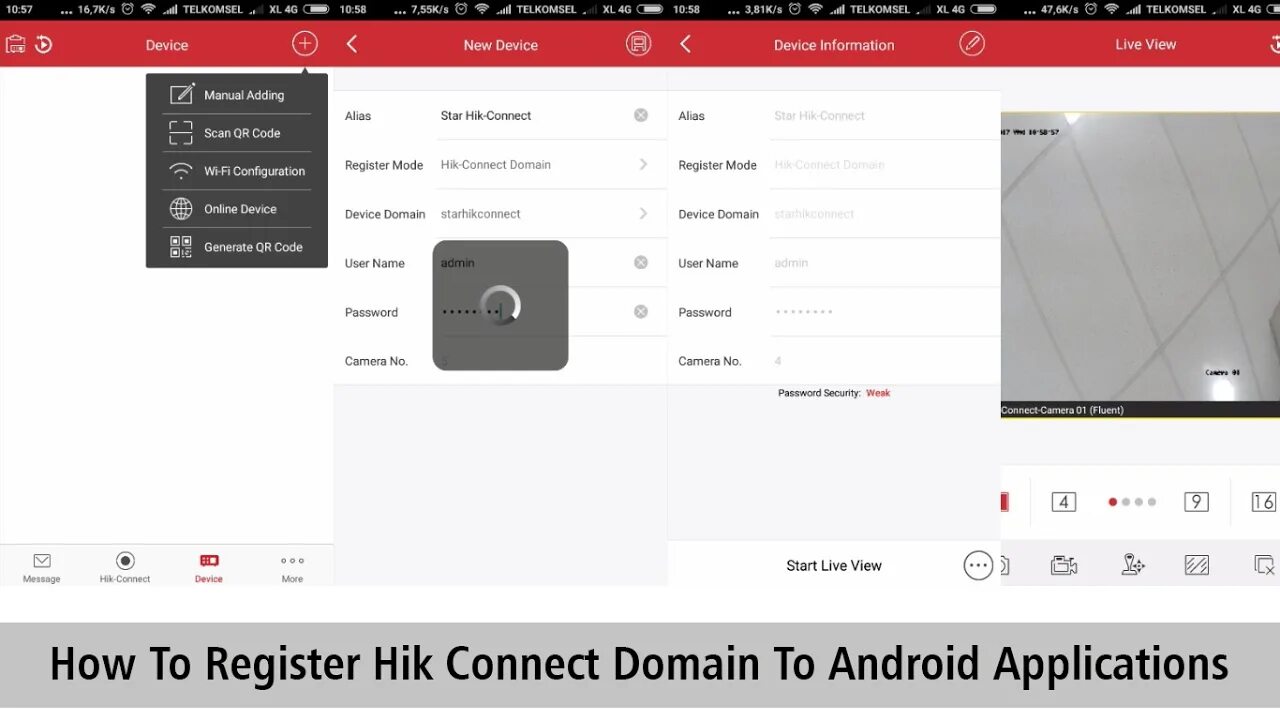This screenshot has height=720, width=1280.
Task: Select Scan QR Code menu entry
Action: [237, 133]
